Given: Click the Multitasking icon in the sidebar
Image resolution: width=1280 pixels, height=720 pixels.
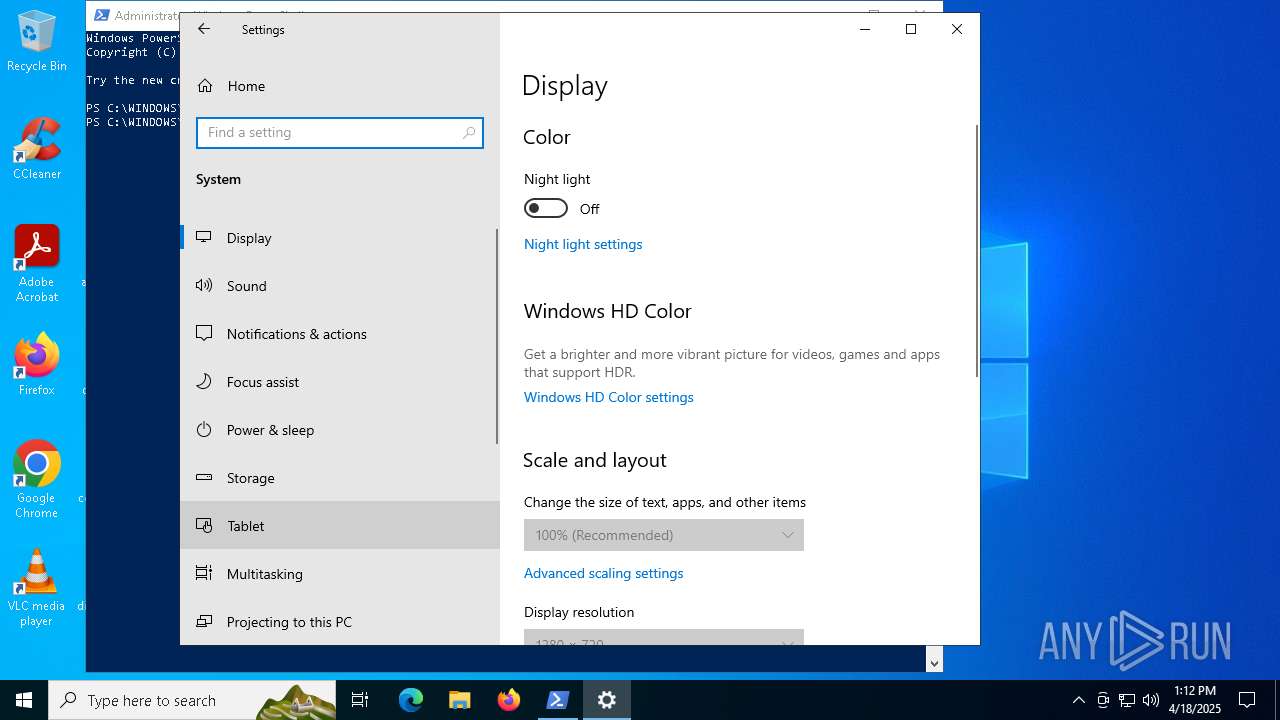Looking at the screenshot, I should coord(204,573).
